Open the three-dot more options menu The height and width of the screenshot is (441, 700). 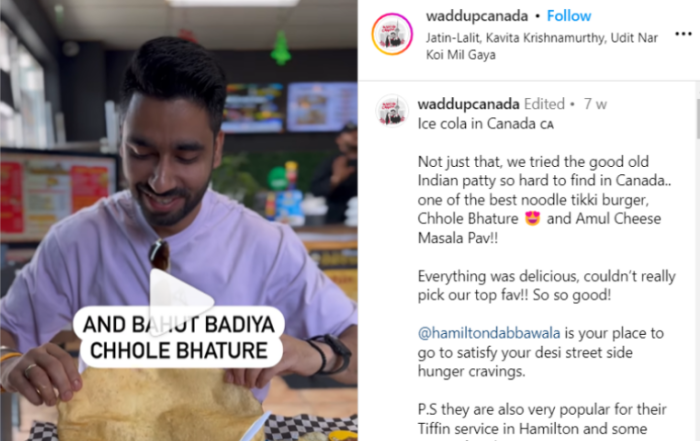click(x=683, y=34)
